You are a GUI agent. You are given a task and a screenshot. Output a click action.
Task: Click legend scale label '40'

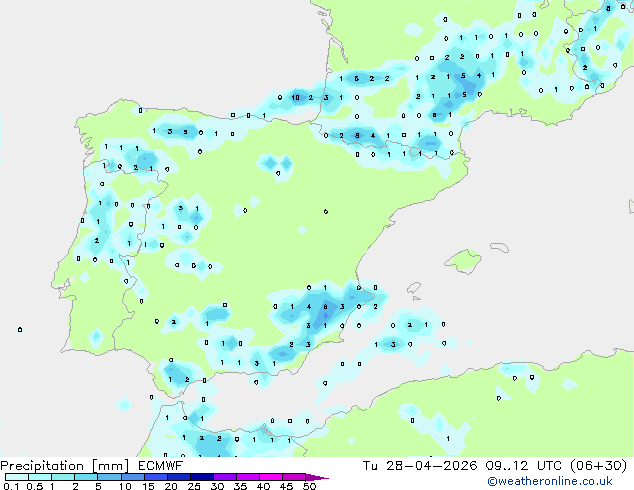click(263, 486)
